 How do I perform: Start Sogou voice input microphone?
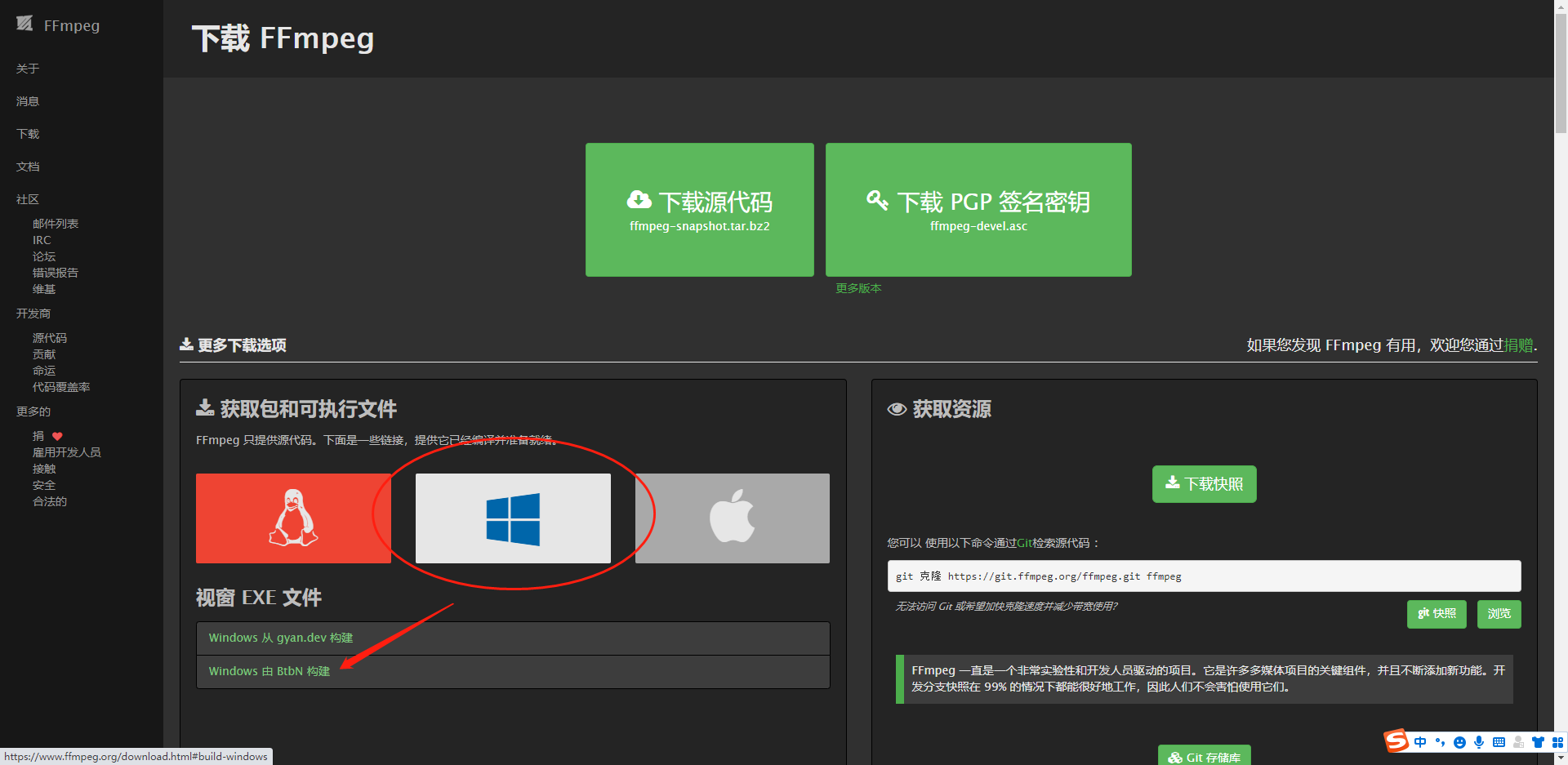(1479, 742)
